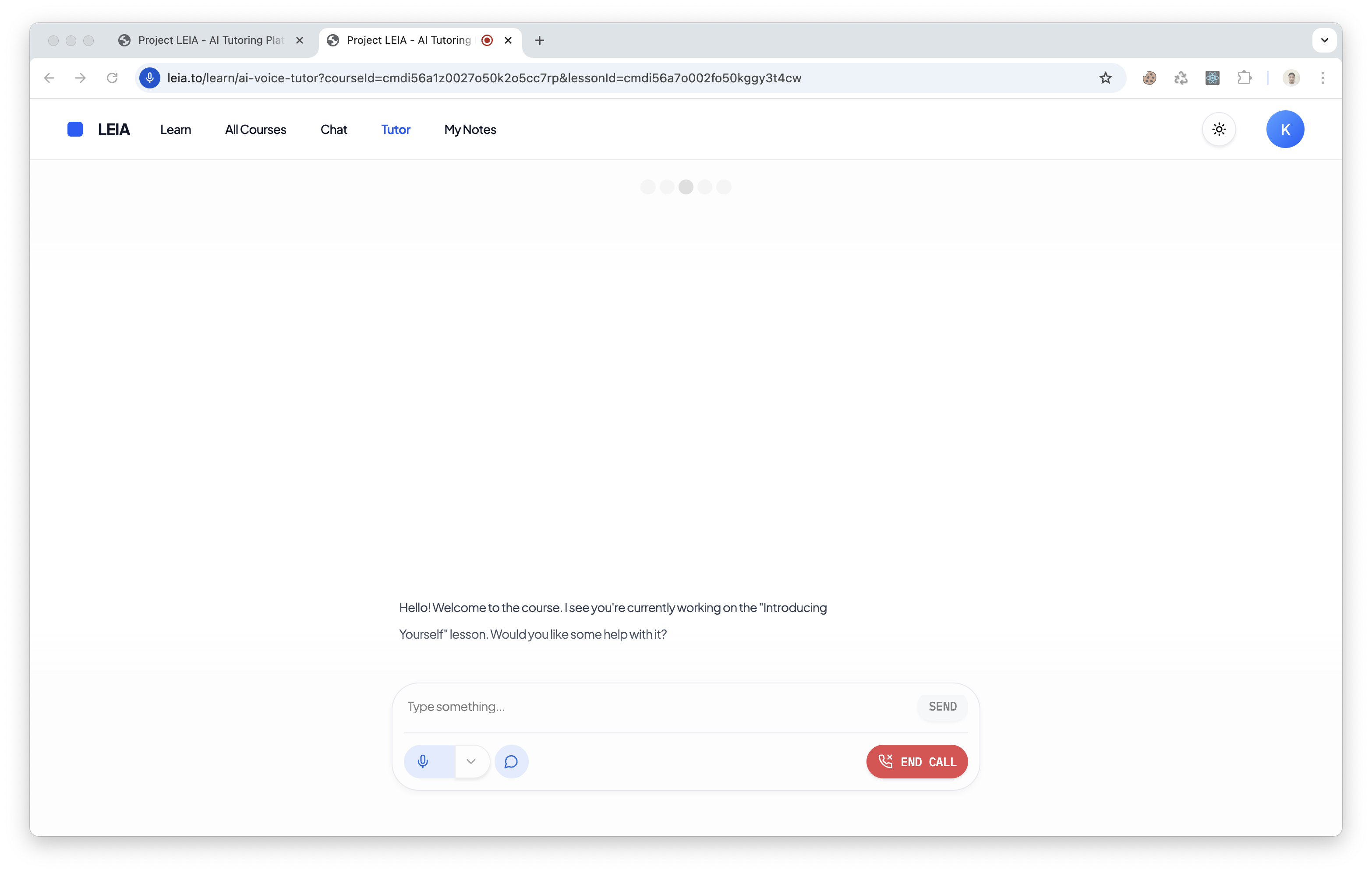Toggle the chat transcript bubble icon
Image resolution: width=1372 pixels, height=873 pixels.
tap(511, 761)
